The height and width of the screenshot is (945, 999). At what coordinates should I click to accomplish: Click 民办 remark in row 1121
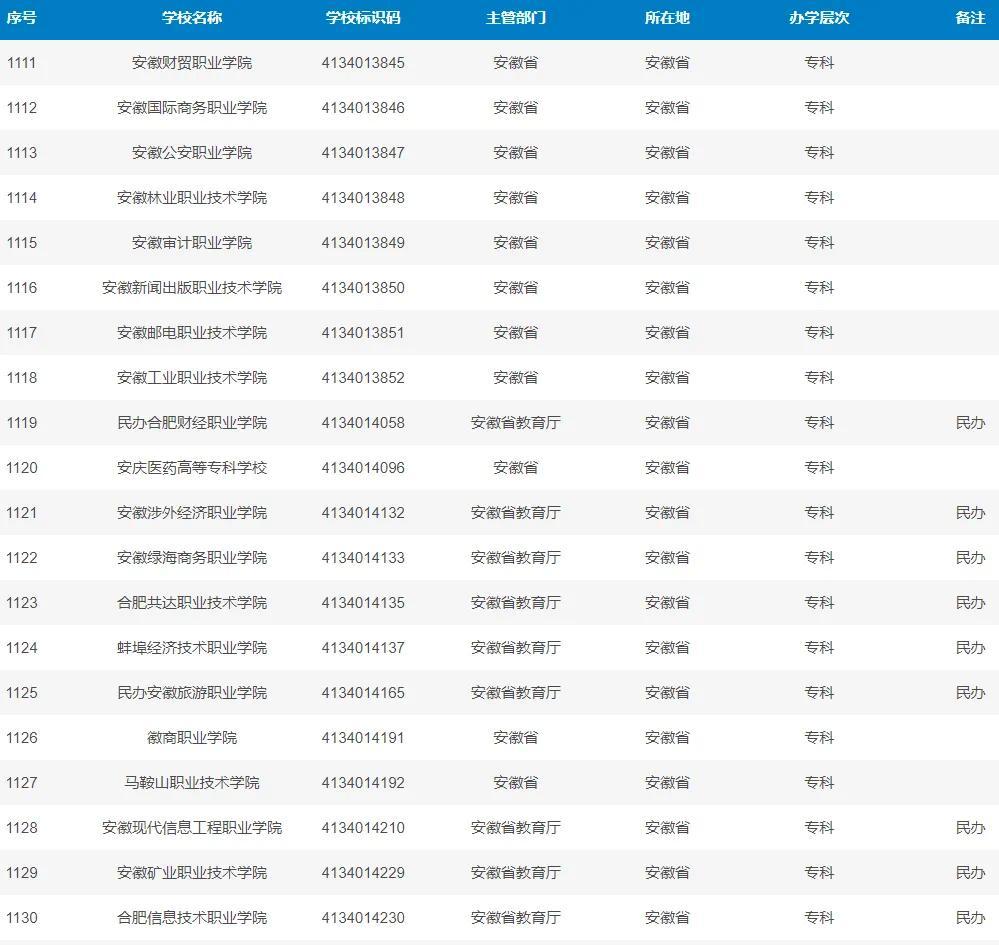(970, 512)
